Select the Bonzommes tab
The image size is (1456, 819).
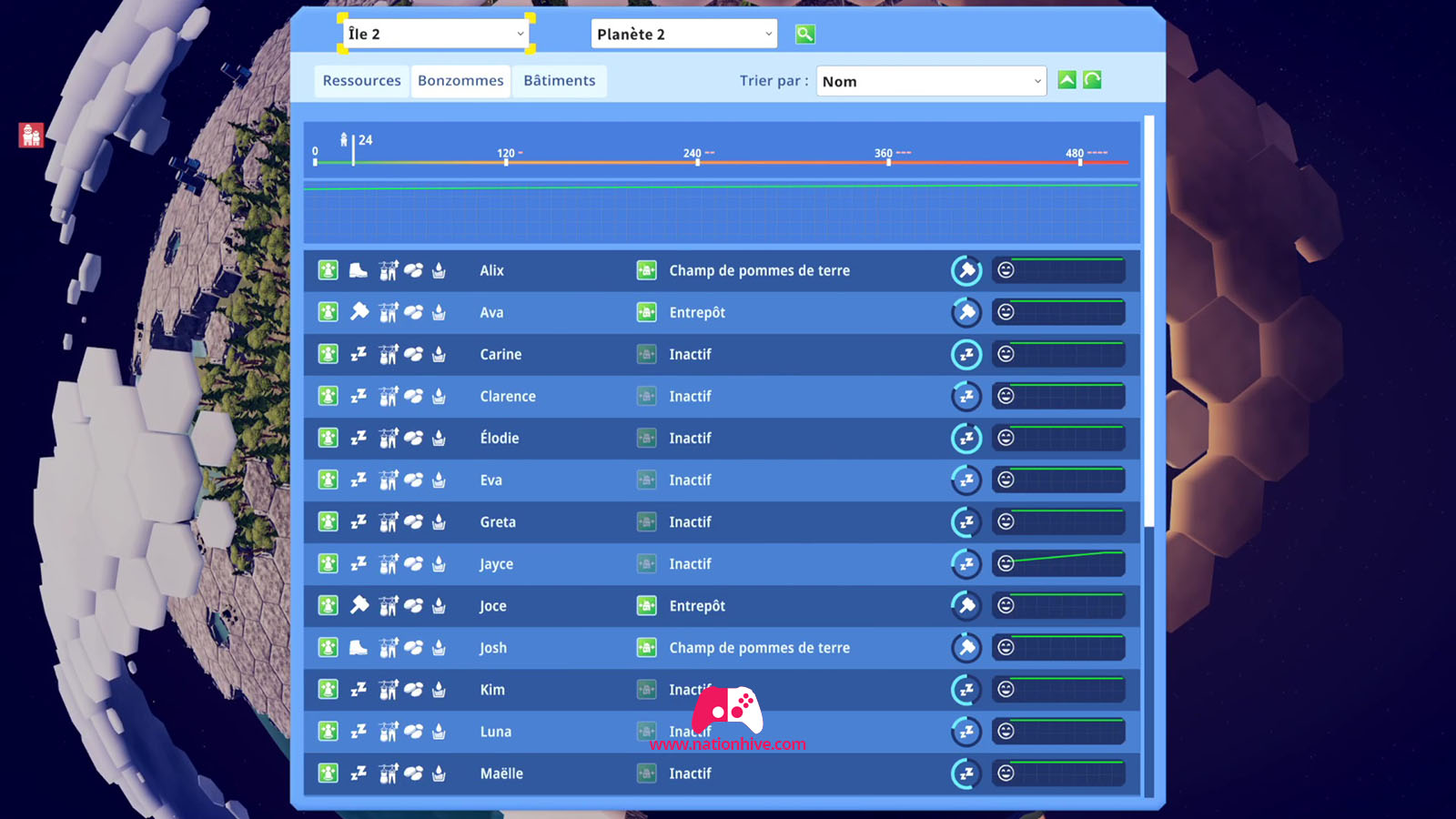click(460, 80)
